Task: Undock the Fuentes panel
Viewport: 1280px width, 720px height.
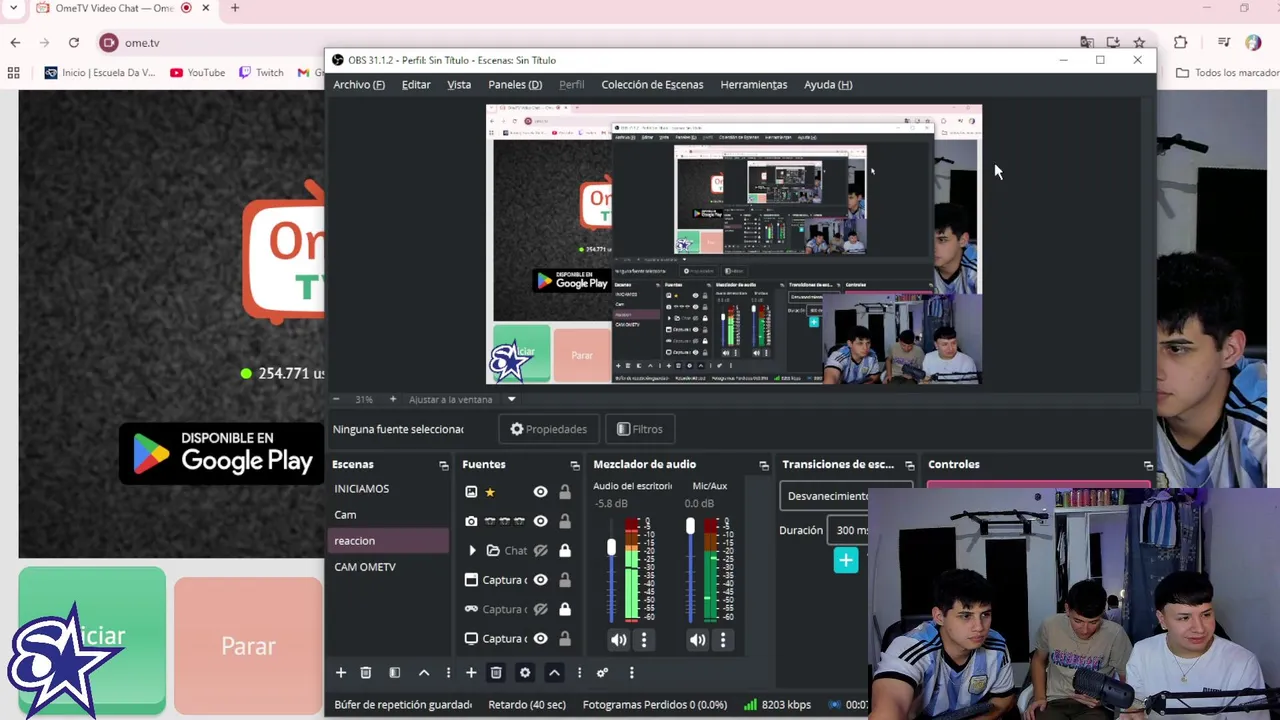Action: (x=575, y=465)
